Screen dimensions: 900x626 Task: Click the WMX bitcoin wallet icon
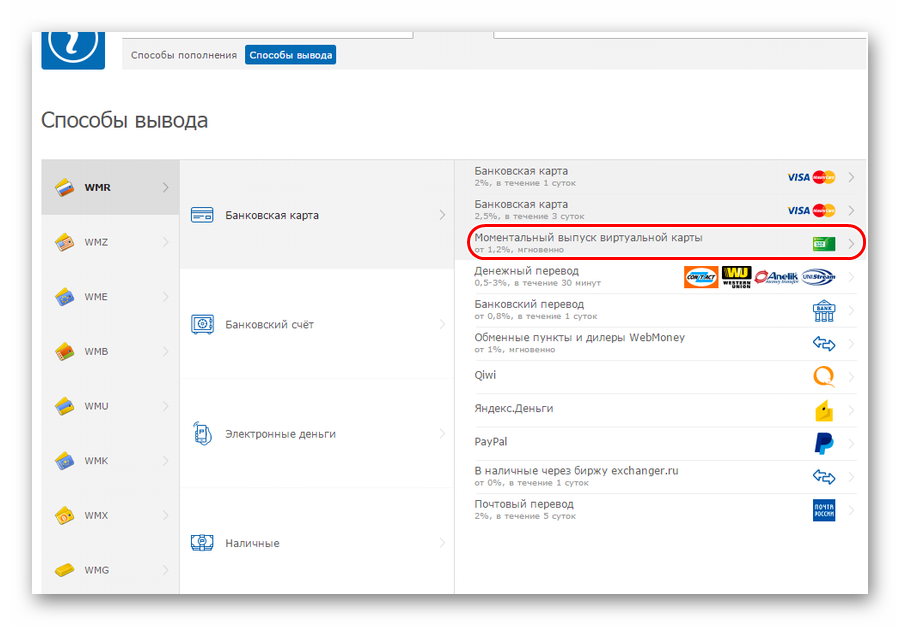click(x=64, y=515)
